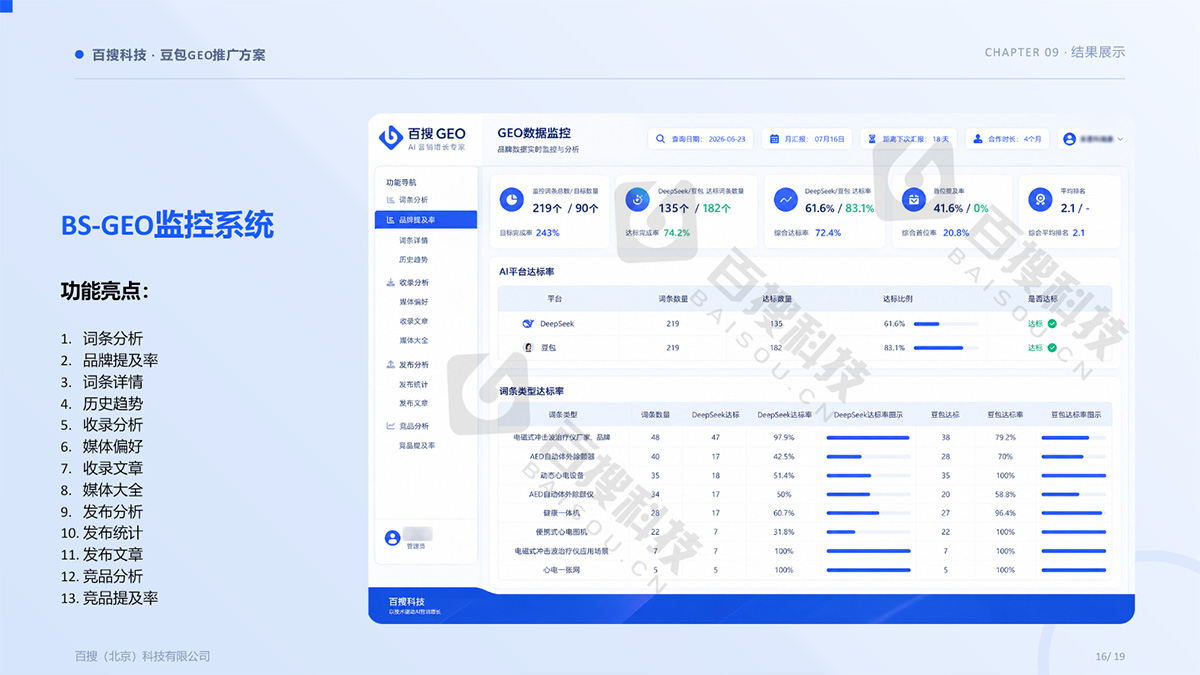Screen dimensions: 1200x675
Task: Click the 健康一体机 row label
Action: (x=562, y=513)
